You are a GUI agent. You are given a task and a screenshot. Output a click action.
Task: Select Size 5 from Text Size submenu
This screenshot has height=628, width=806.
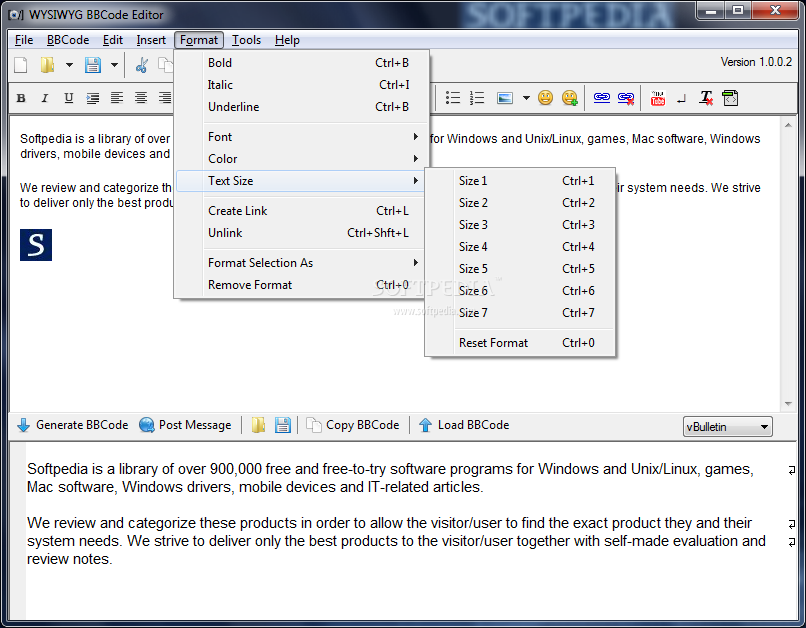click(x=520, y=269)
